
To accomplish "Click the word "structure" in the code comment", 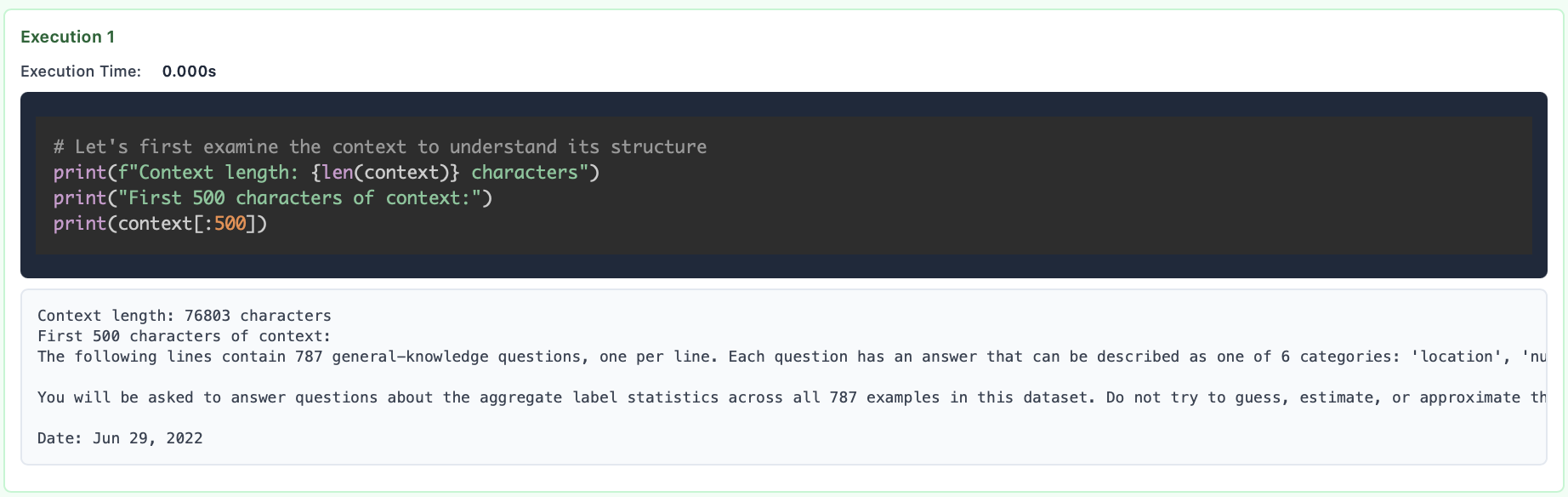I will 658,147.
